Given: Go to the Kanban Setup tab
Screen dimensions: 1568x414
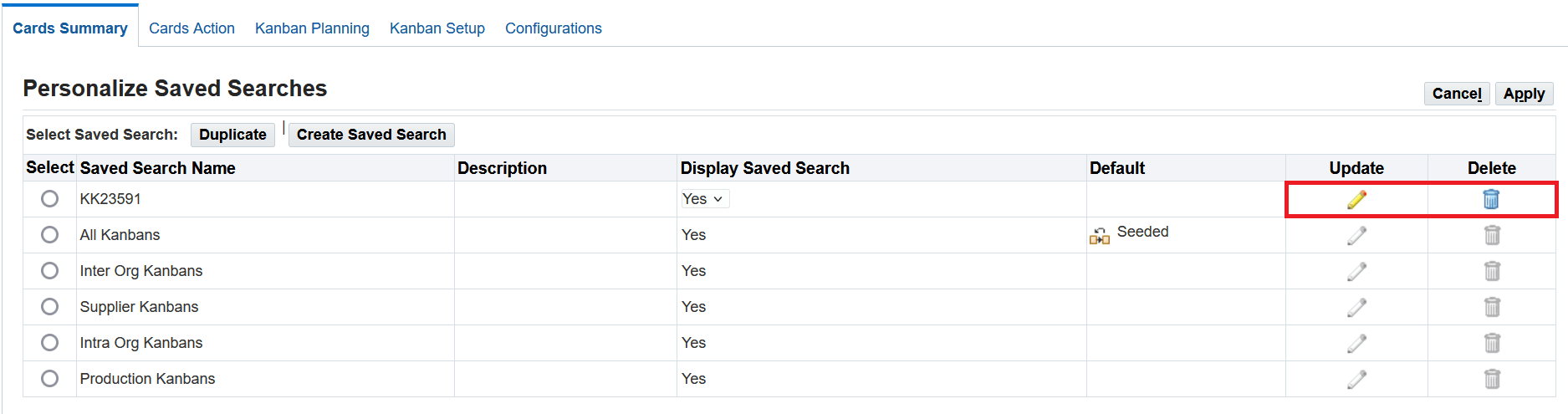Looking at the screenshot, I should pos(437,28).
